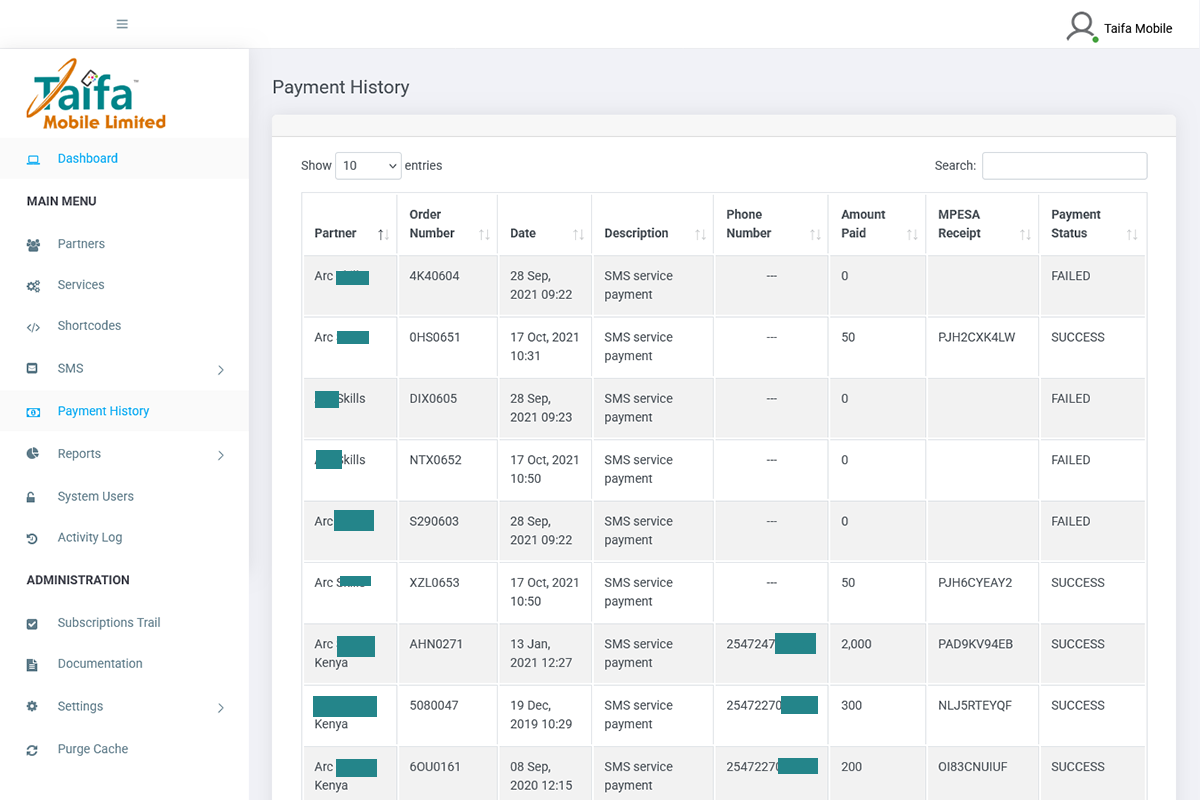Viewport: 1200px width, 800px height.
Task: Select the Partners icon in sidebar
Action: [x=35, y=244]
